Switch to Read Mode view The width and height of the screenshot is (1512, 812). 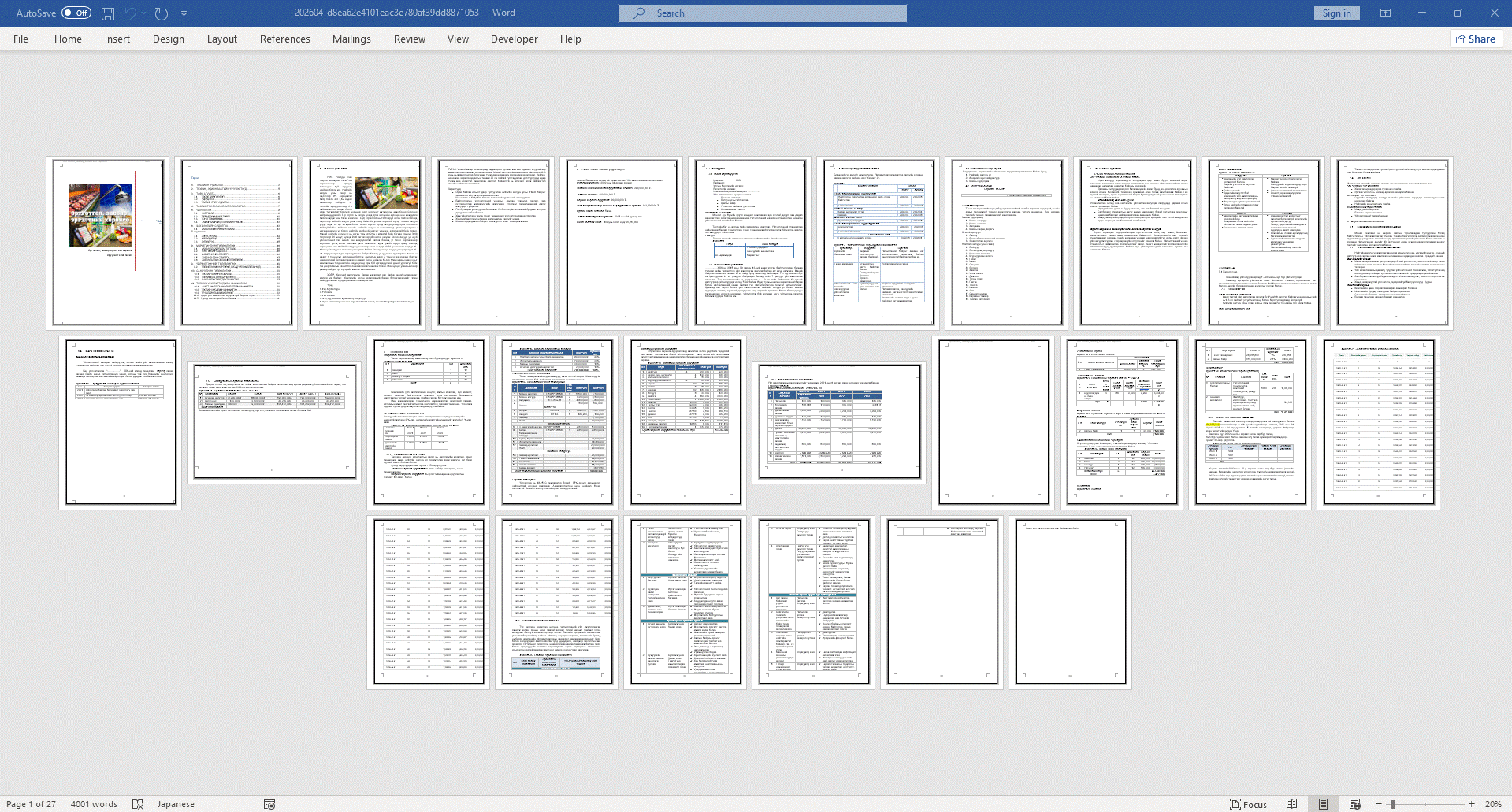click(1291, 804)
